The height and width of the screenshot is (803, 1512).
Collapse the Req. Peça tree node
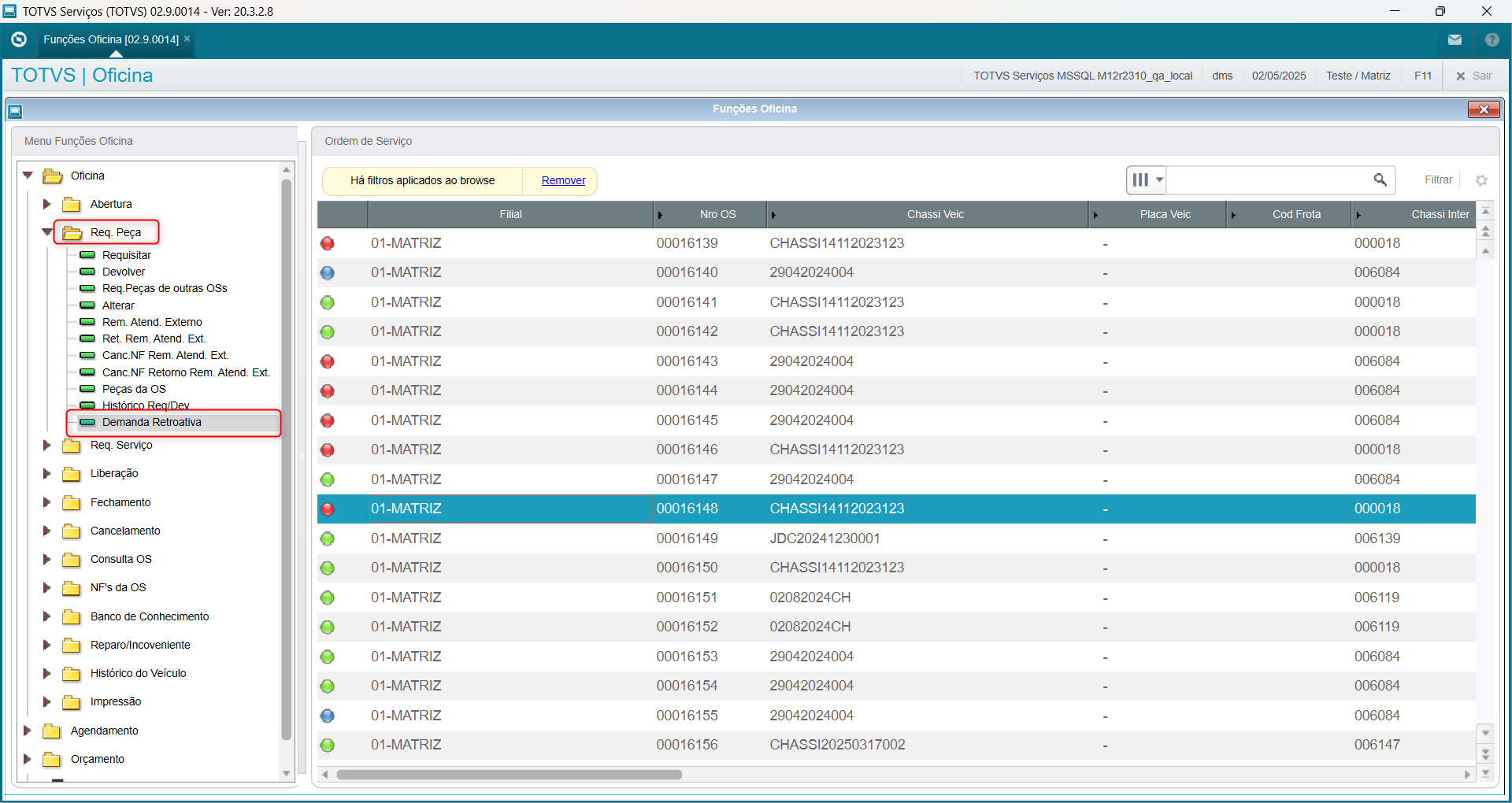(47, 232)
